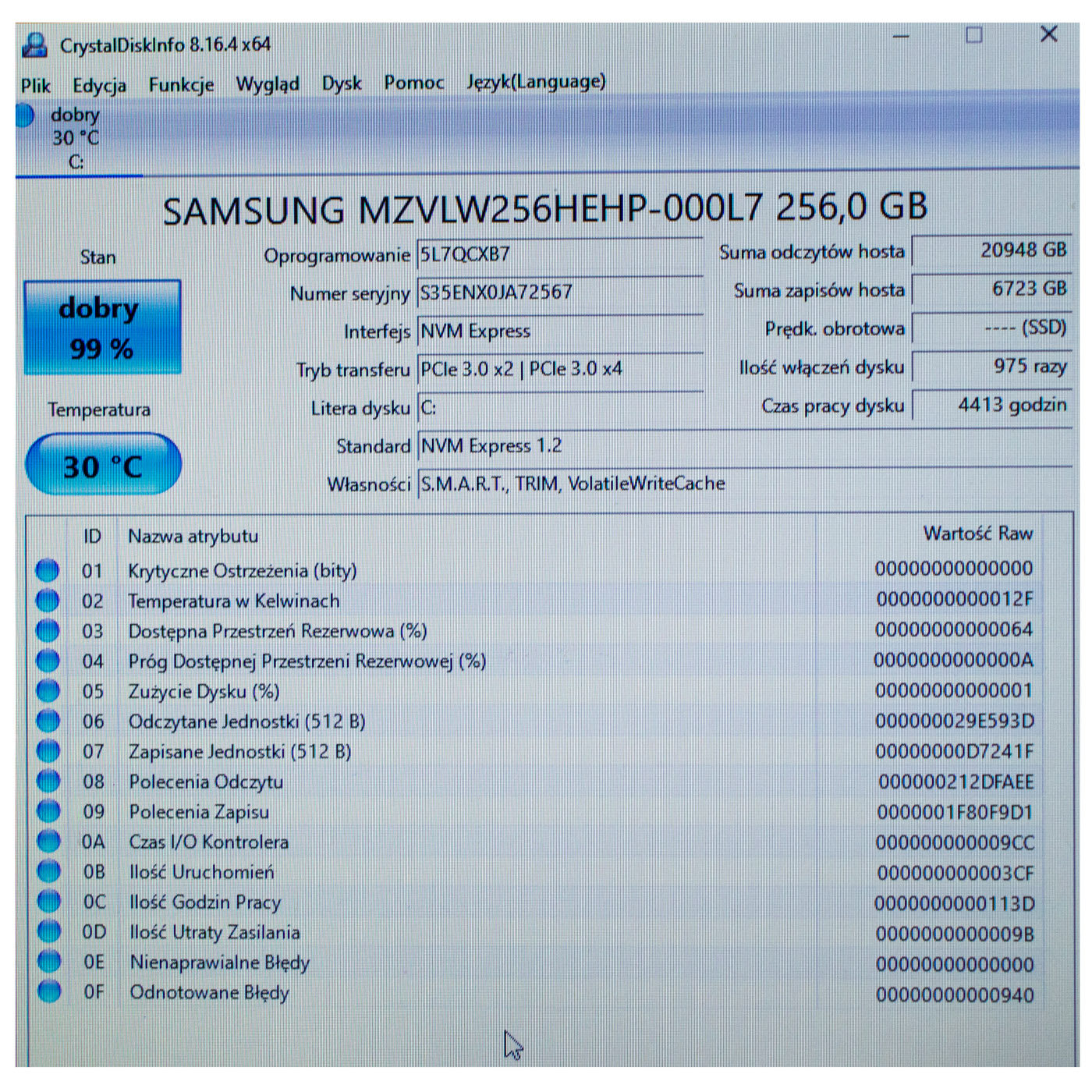Click the serial number field S35ENX0JA72567
1092x1092 pixels.
[x=560, y=292]
